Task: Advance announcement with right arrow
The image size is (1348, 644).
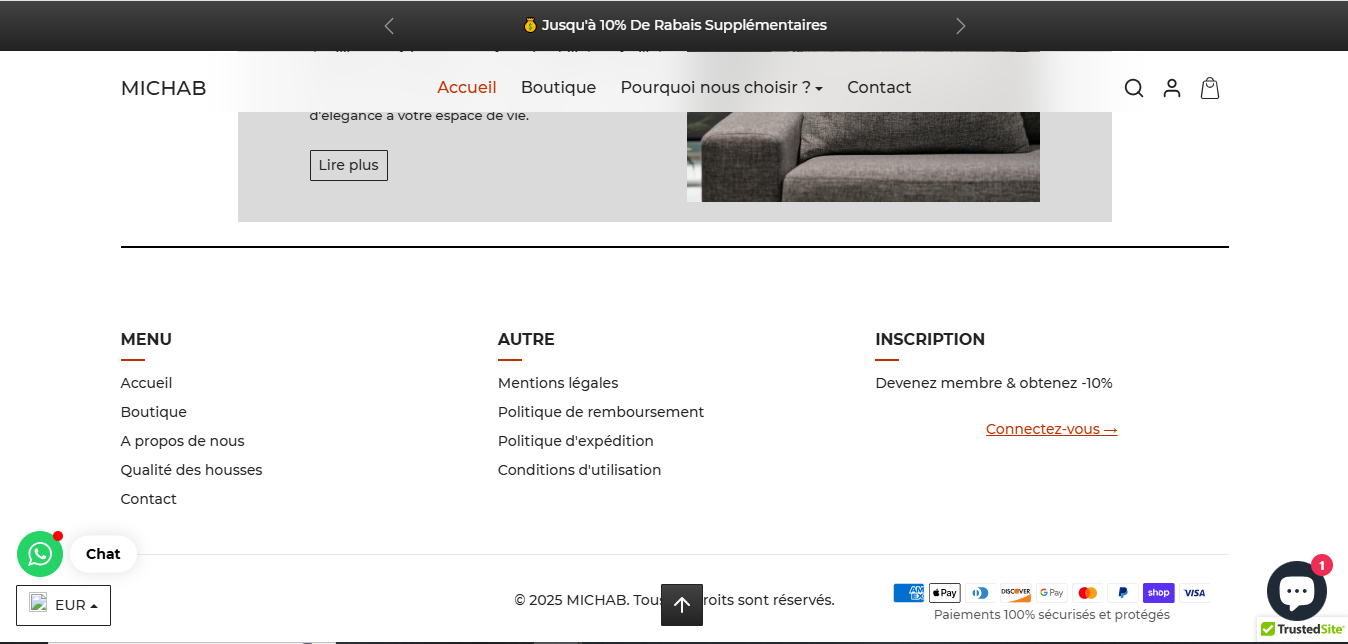Action: point(960,26)
